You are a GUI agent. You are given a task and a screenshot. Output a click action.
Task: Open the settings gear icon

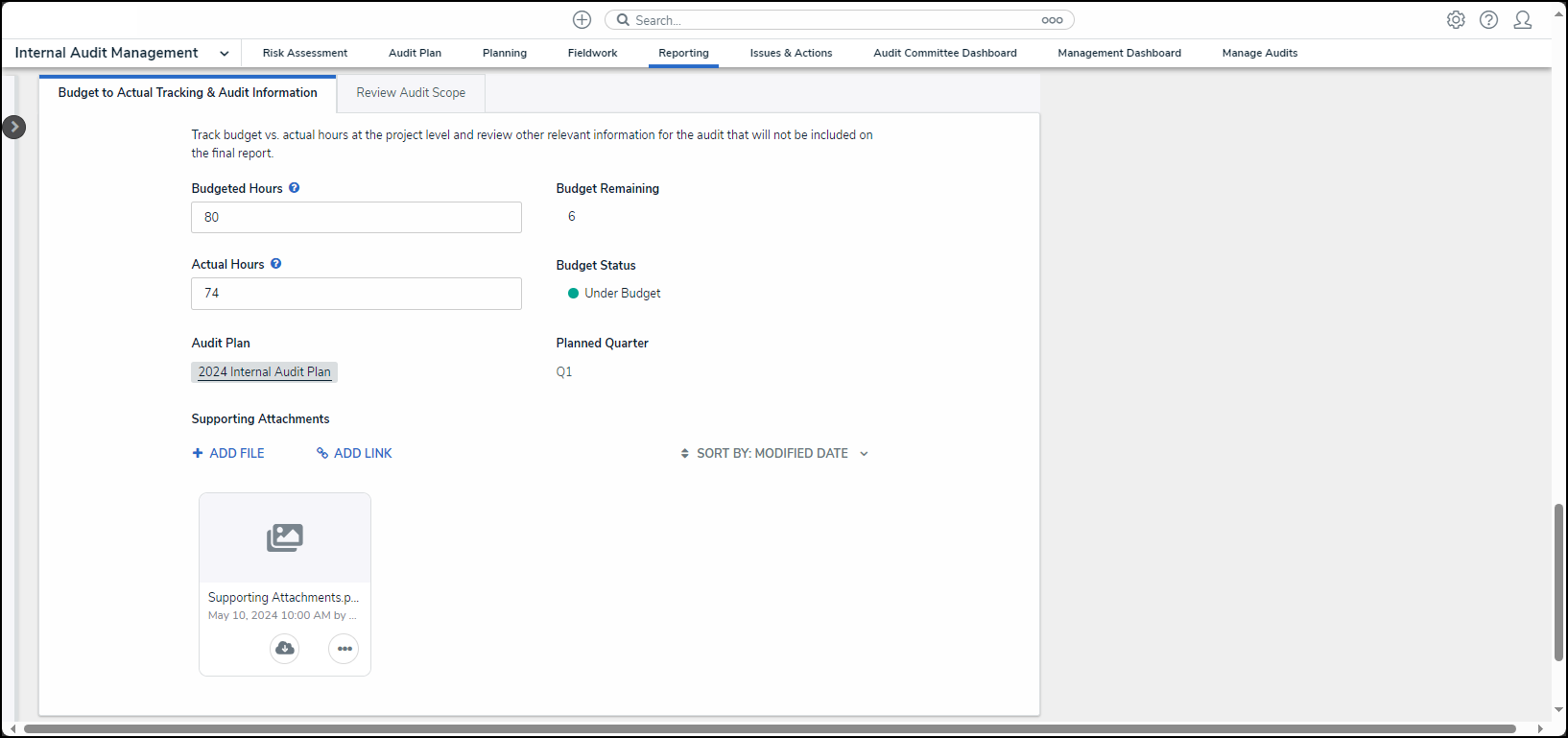tap(1456, 20)
